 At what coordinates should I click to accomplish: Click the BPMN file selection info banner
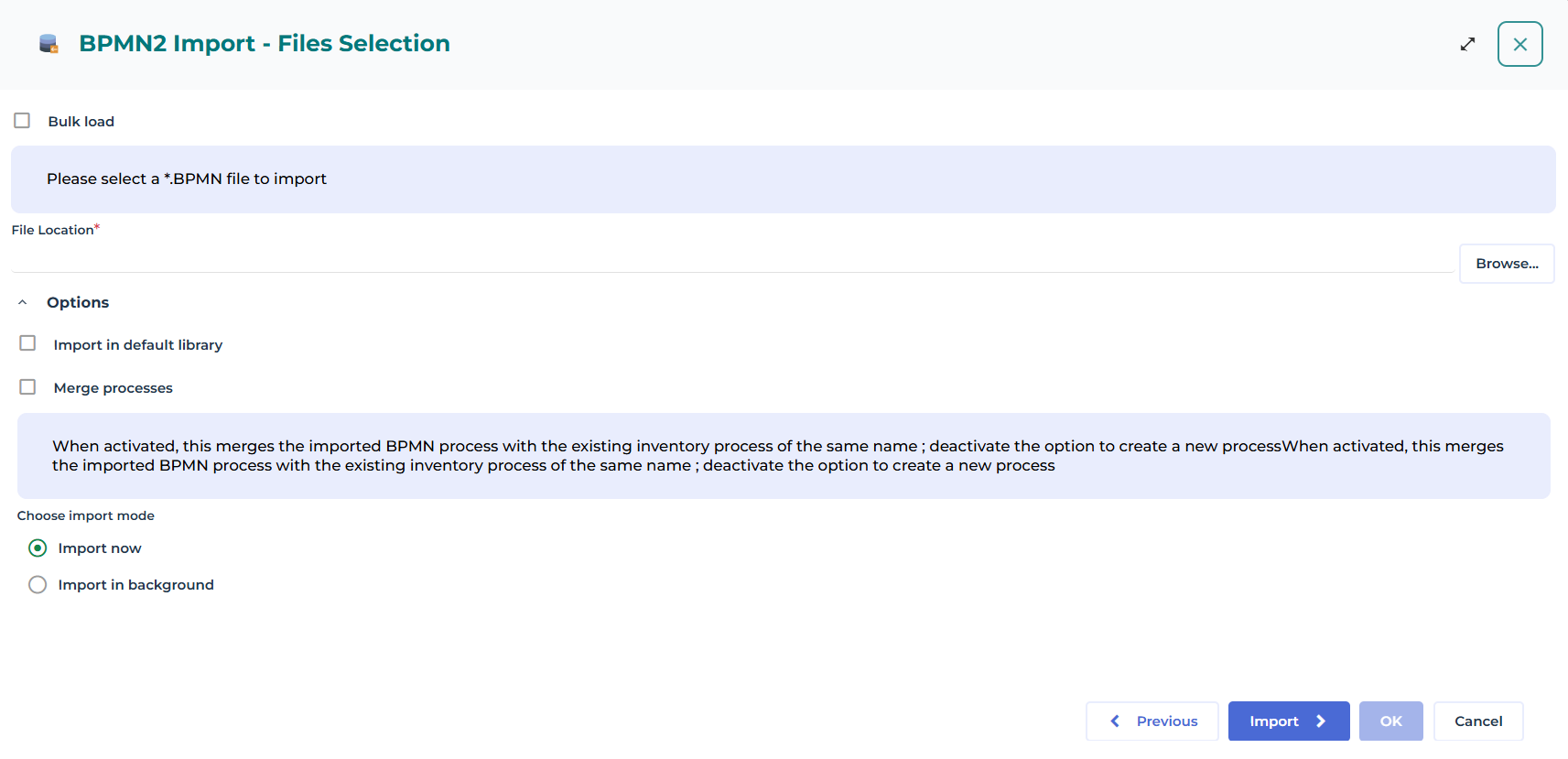[784, 179]
